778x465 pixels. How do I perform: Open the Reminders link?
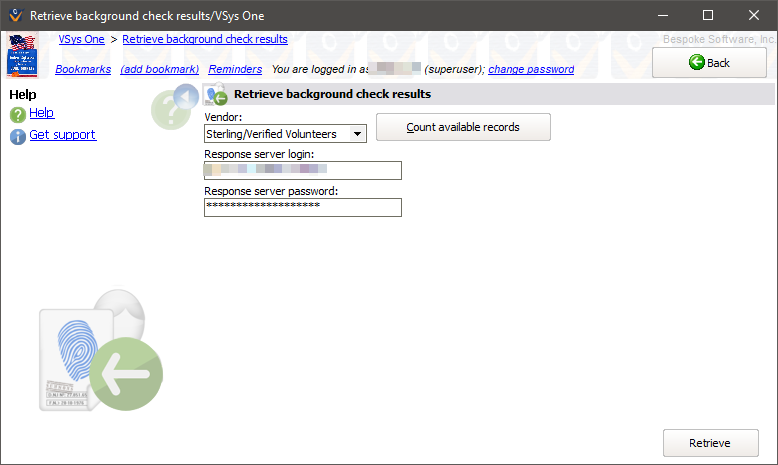click(x=235, y=70)
